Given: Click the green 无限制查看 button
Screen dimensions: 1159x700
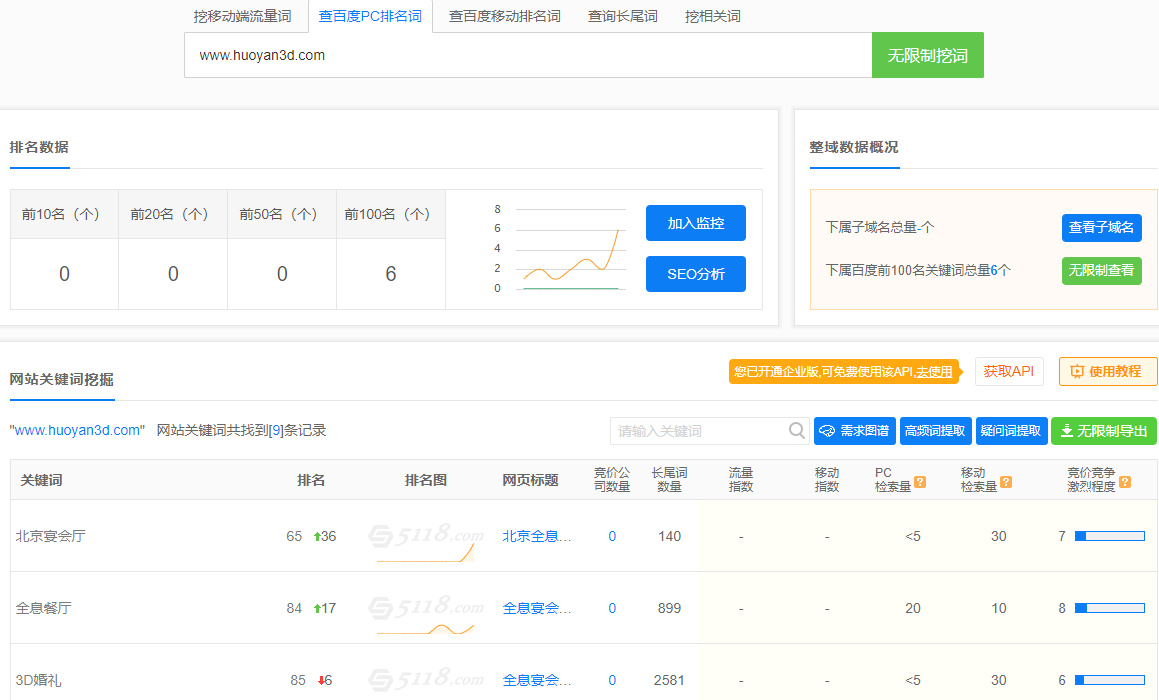Looking at the screenshot, I should 1101,271.
